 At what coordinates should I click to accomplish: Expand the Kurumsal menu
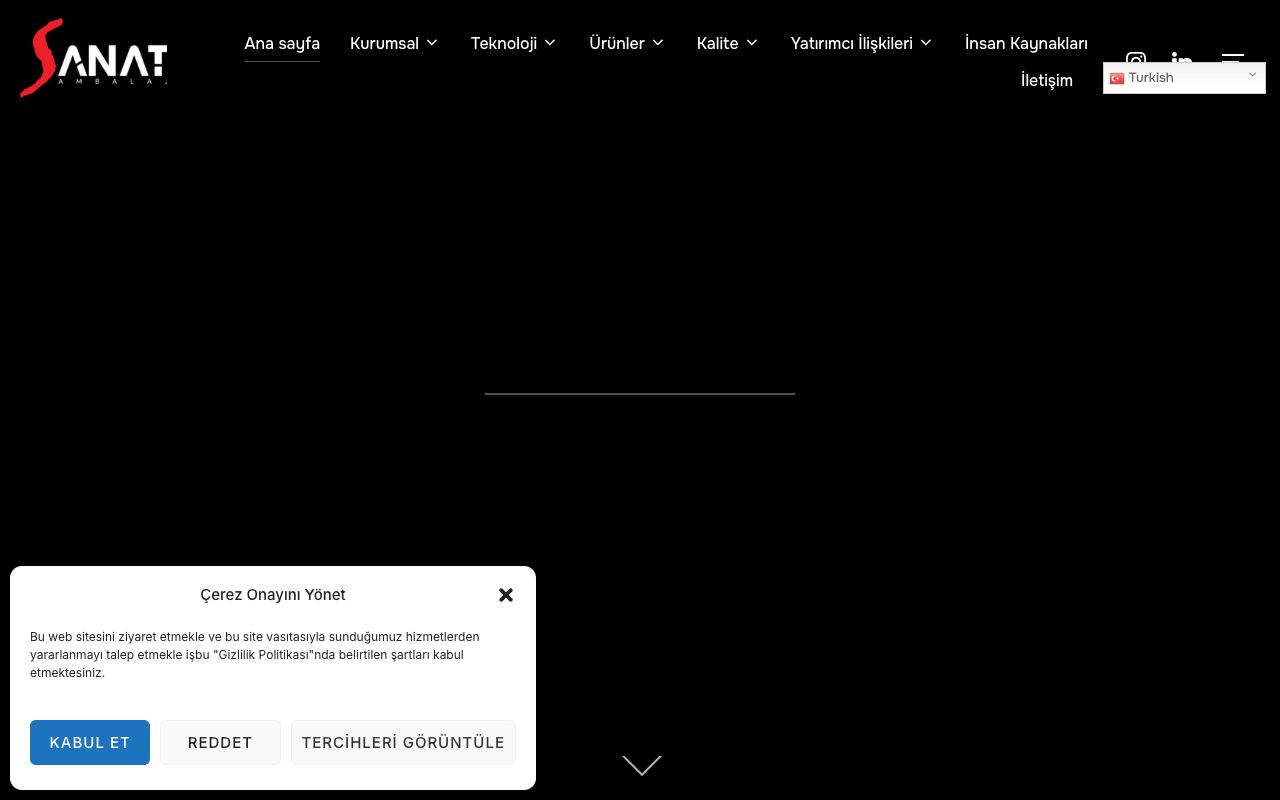[394, 43]
